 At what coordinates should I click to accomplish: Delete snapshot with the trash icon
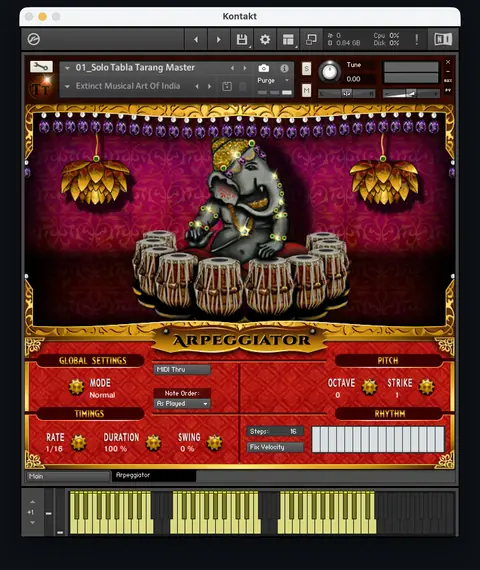point(243,87)
